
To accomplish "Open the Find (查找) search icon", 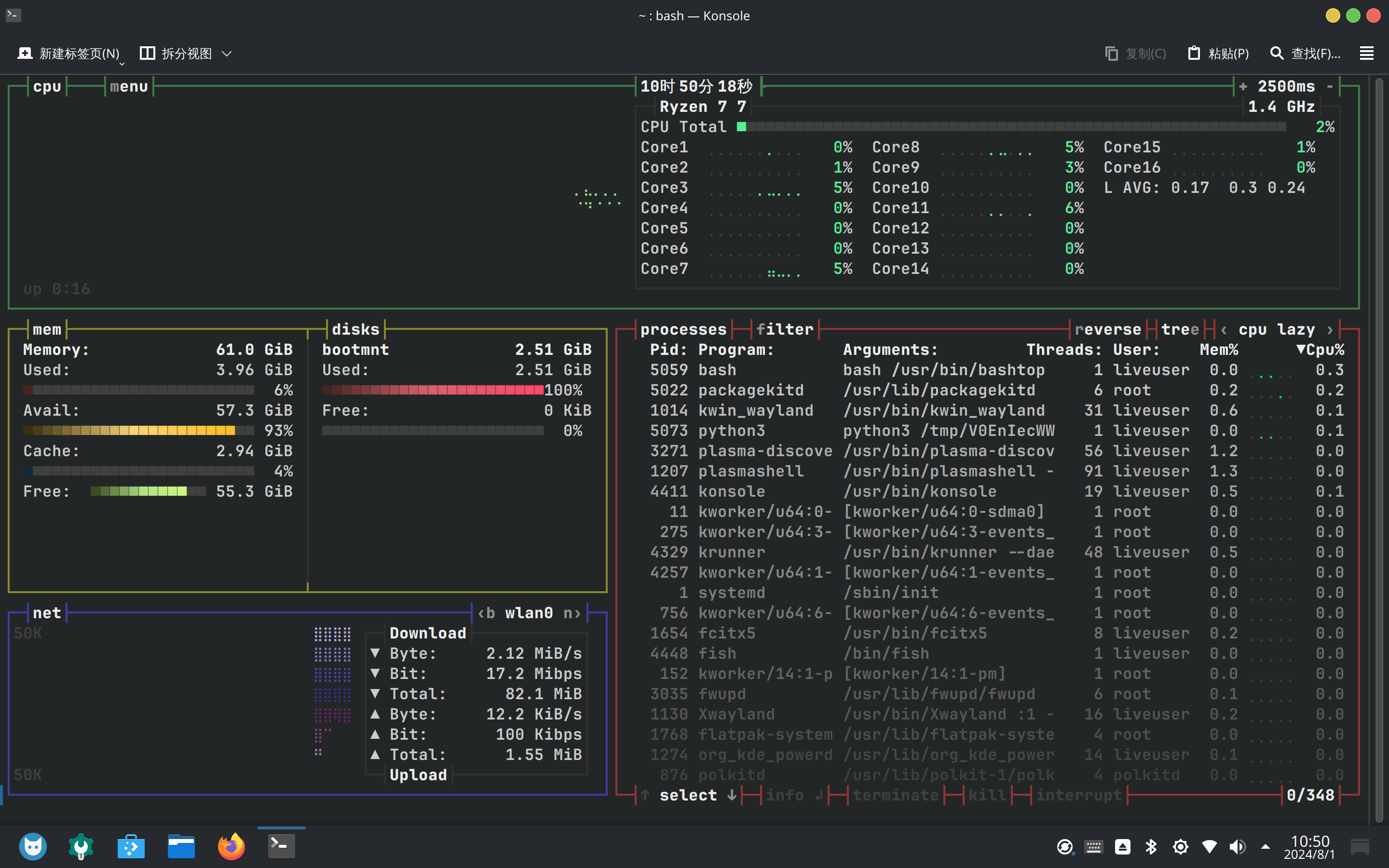I will [x=1277, y=54].
